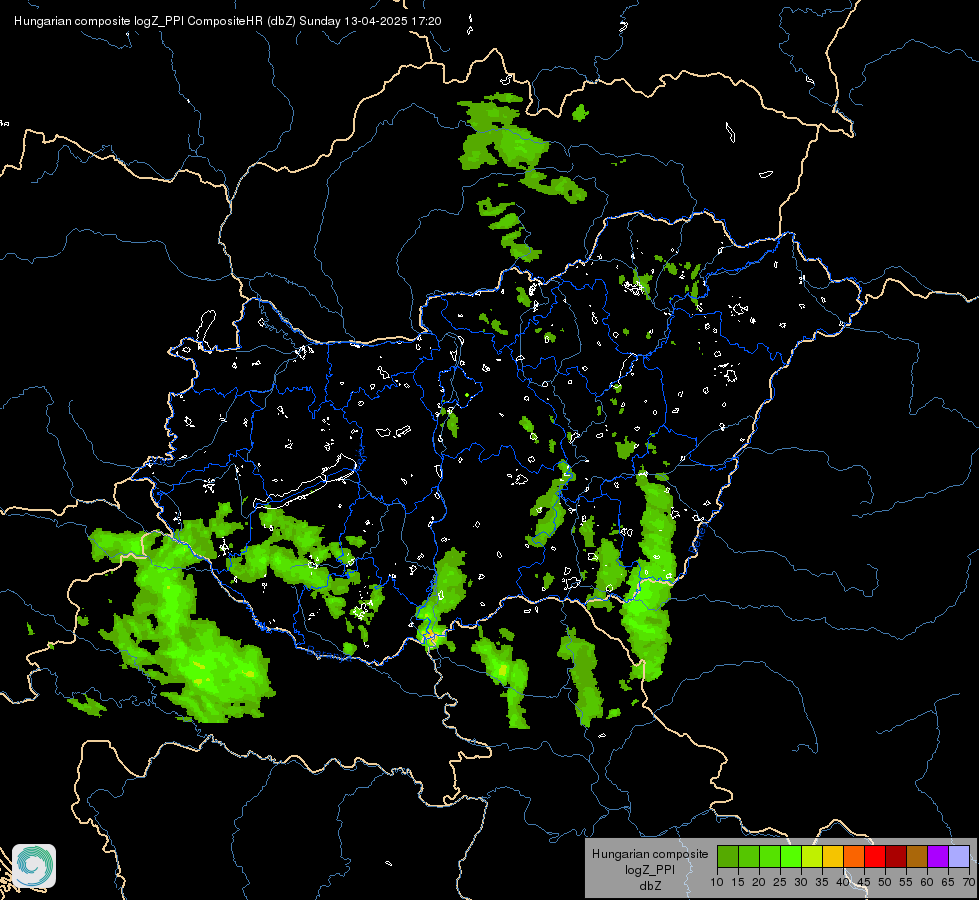Click the swirl weather service logo
The width and height of the screenshot is (979, 900).
[34, 866]
